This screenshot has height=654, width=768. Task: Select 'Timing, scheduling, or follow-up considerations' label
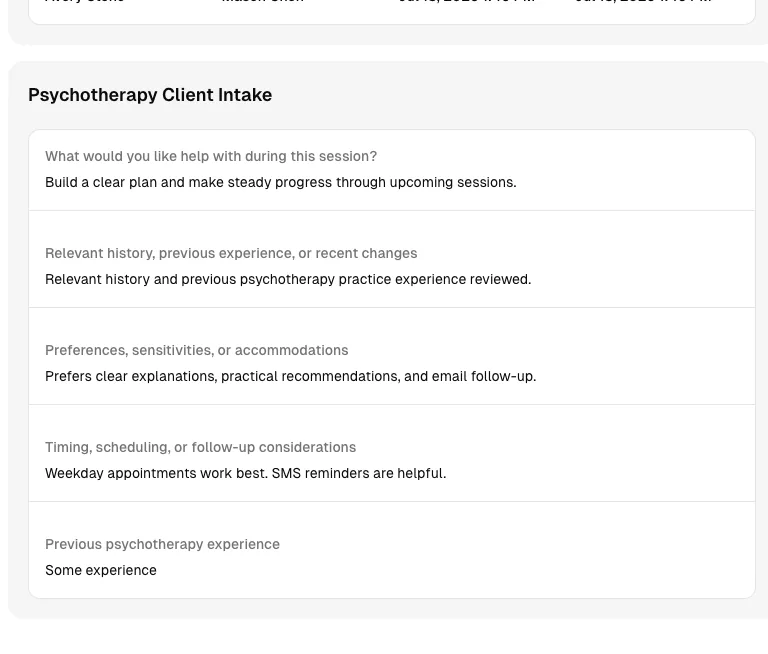click(x=200, y=447)
